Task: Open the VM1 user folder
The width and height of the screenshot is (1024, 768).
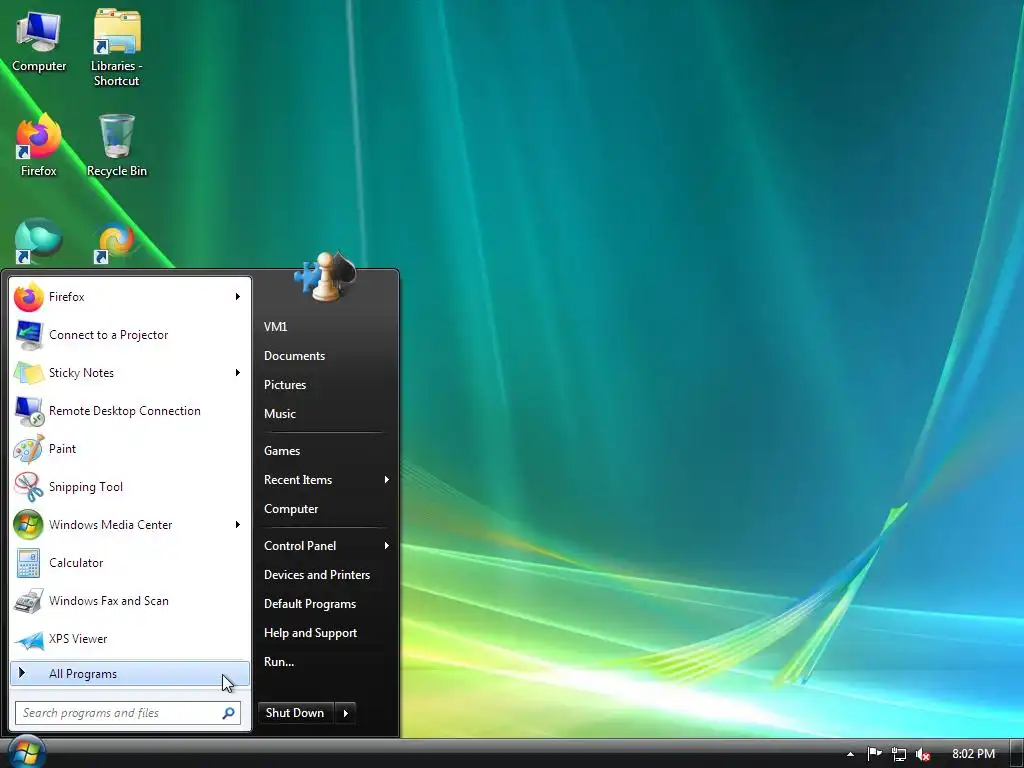Action: [276, 327]
